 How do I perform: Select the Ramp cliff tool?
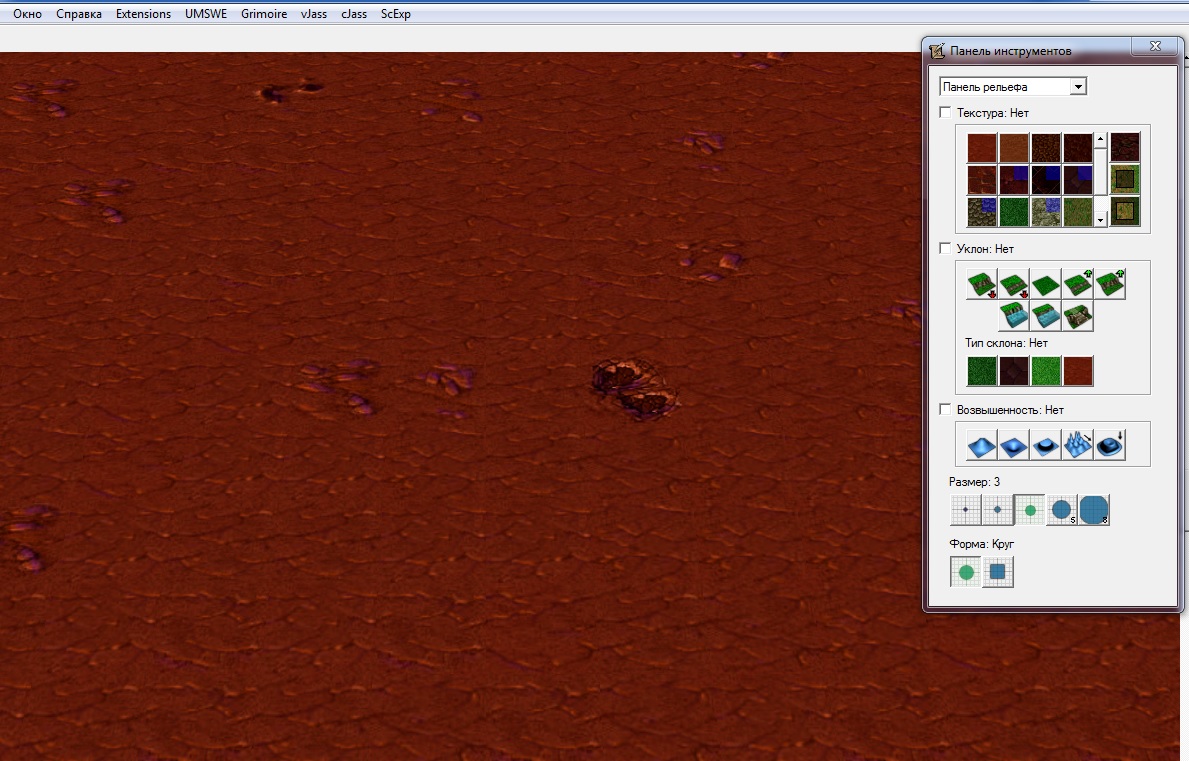click(x=1078, y=316)
